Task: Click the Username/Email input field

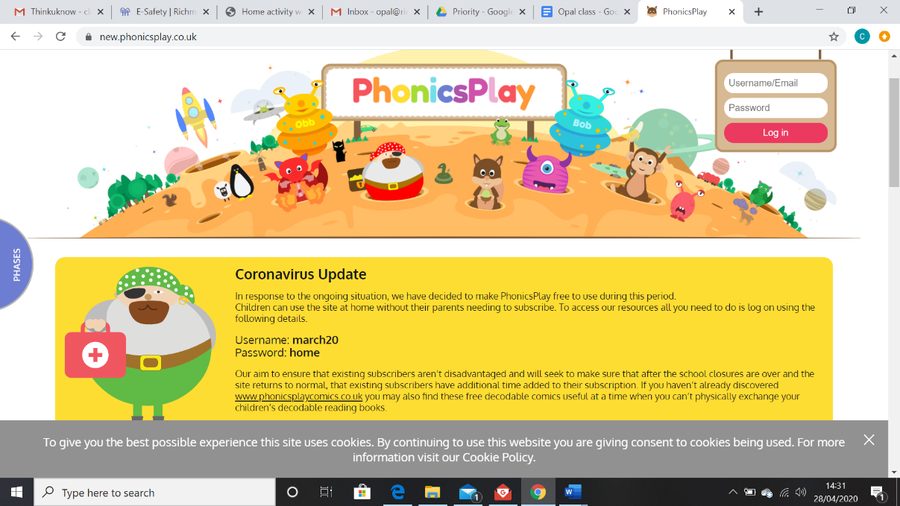Action: [x=775, y=83]
